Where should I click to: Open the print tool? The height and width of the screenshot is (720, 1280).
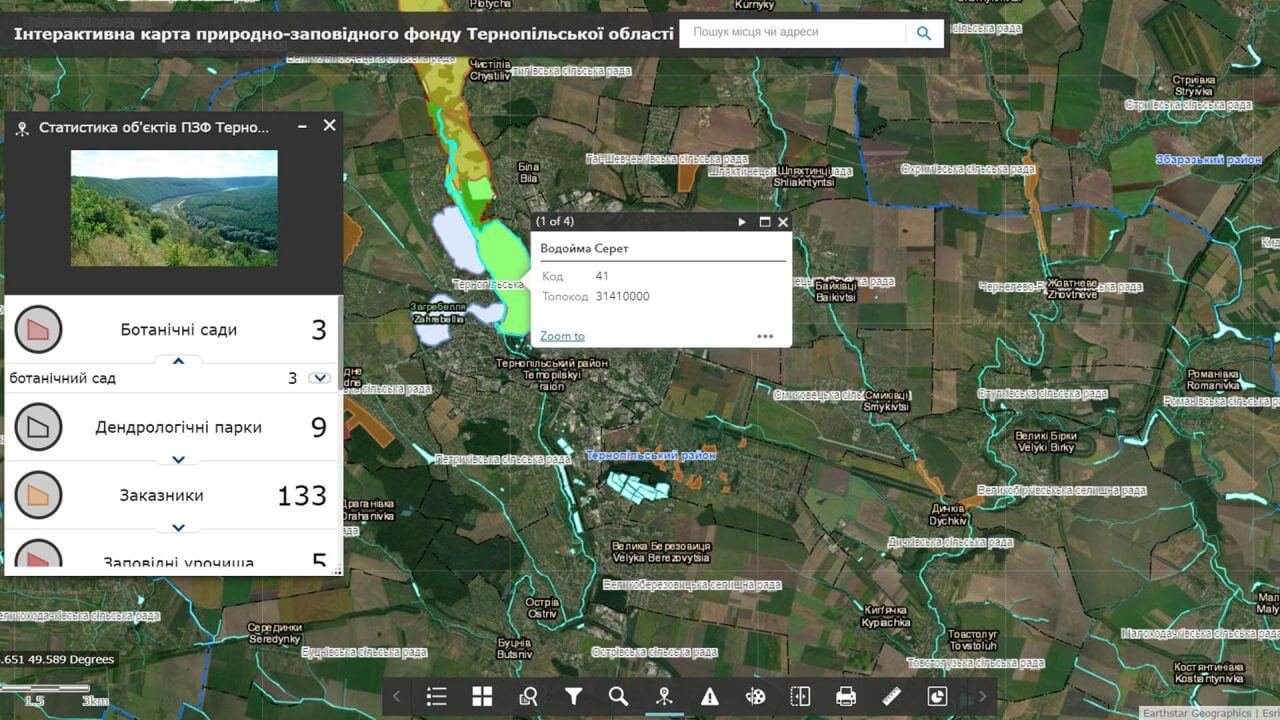(x=846, y=697)
